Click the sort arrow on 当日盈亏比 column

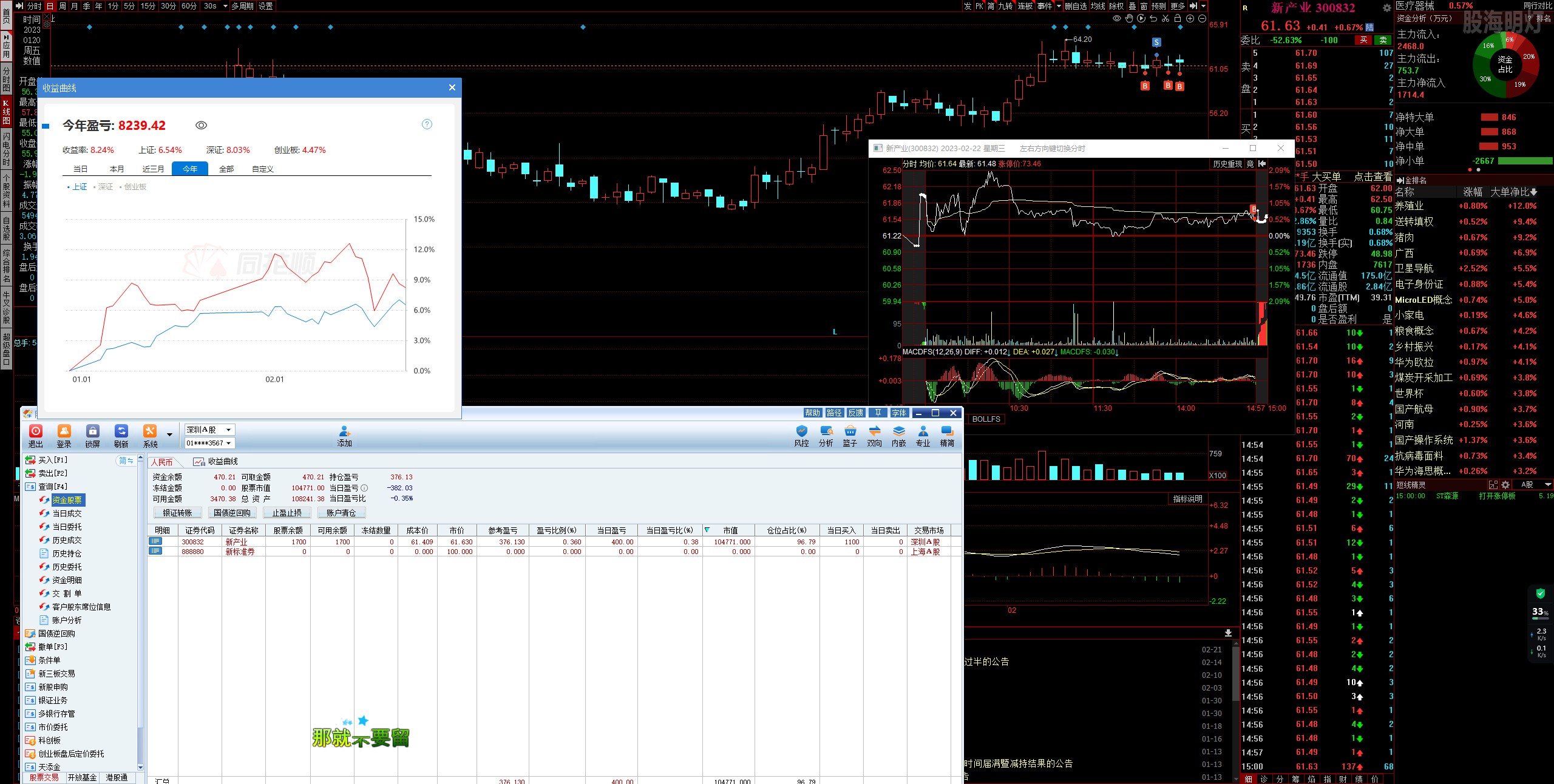click(707, 530)
